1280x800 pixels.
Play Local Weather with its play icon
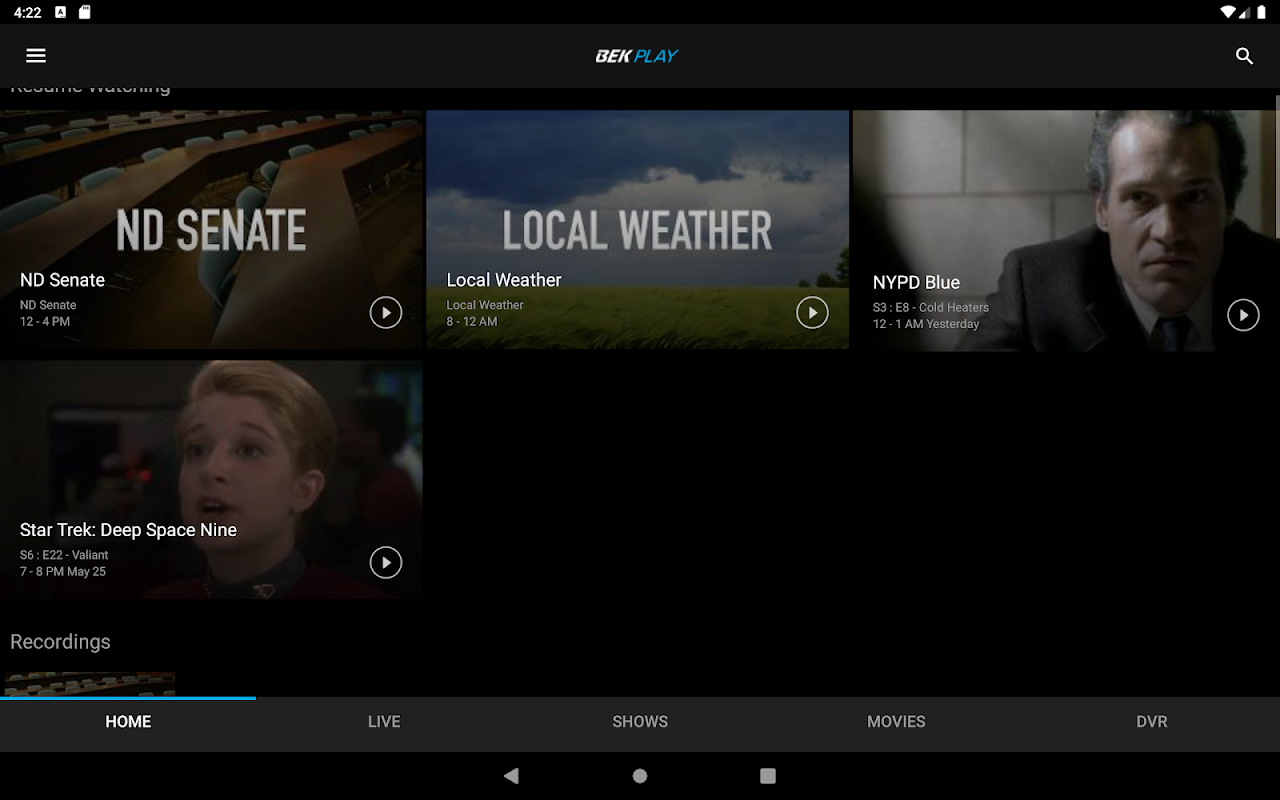[812, 313]
